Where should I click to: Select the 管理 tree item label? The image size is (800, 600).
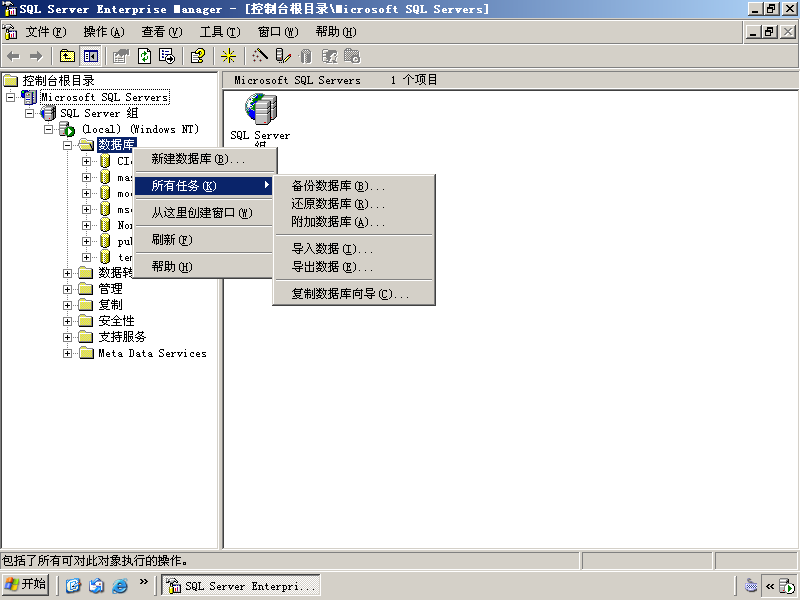tap(111, 289)
